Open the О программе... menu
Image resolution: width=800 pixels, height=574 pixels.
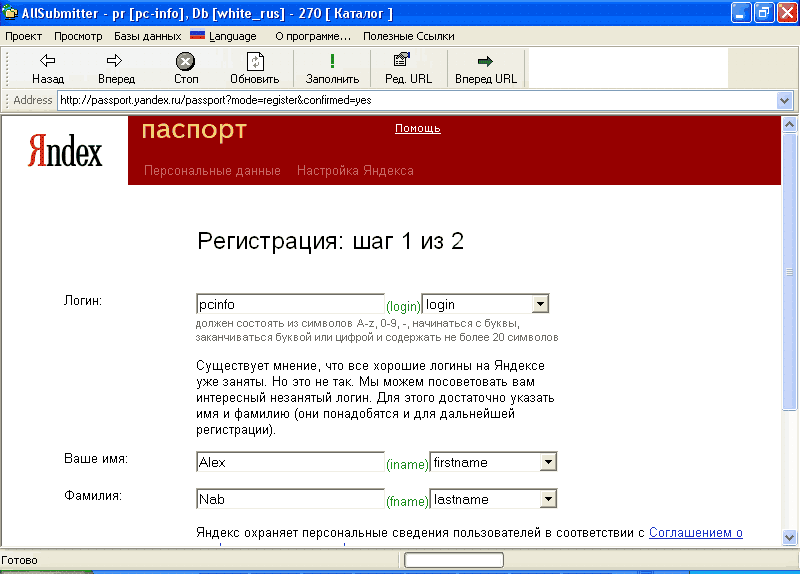point(313,36)
